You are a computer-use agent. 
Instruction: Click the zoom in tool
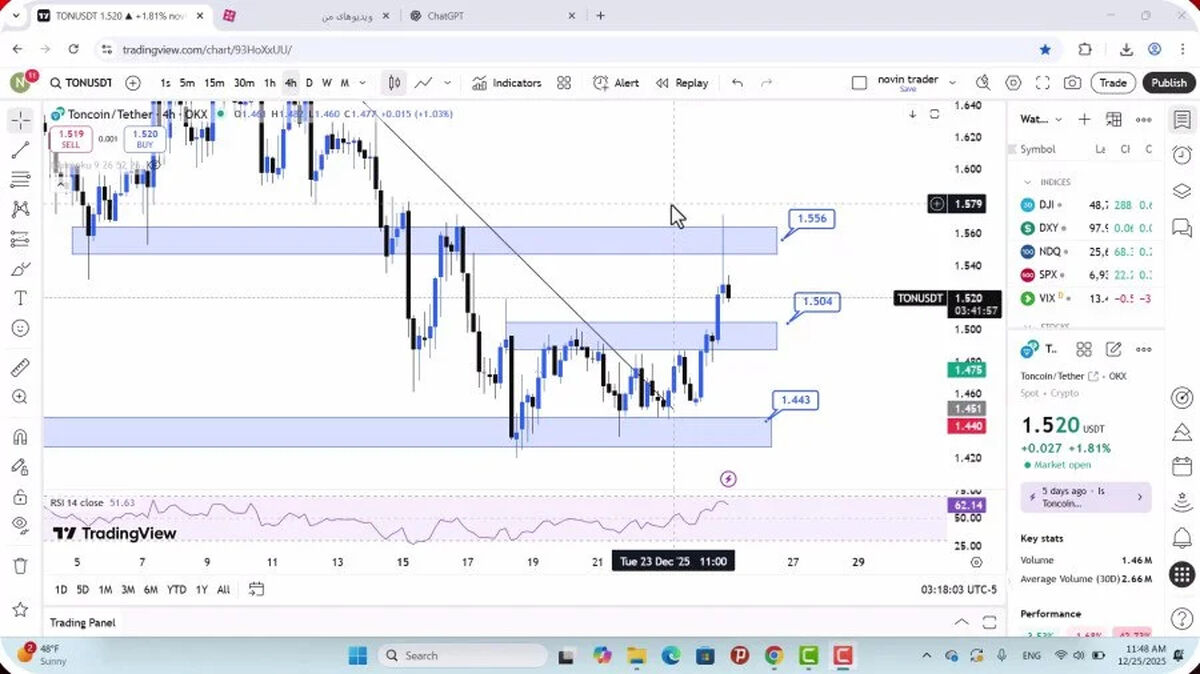click(x=20, y=397)
